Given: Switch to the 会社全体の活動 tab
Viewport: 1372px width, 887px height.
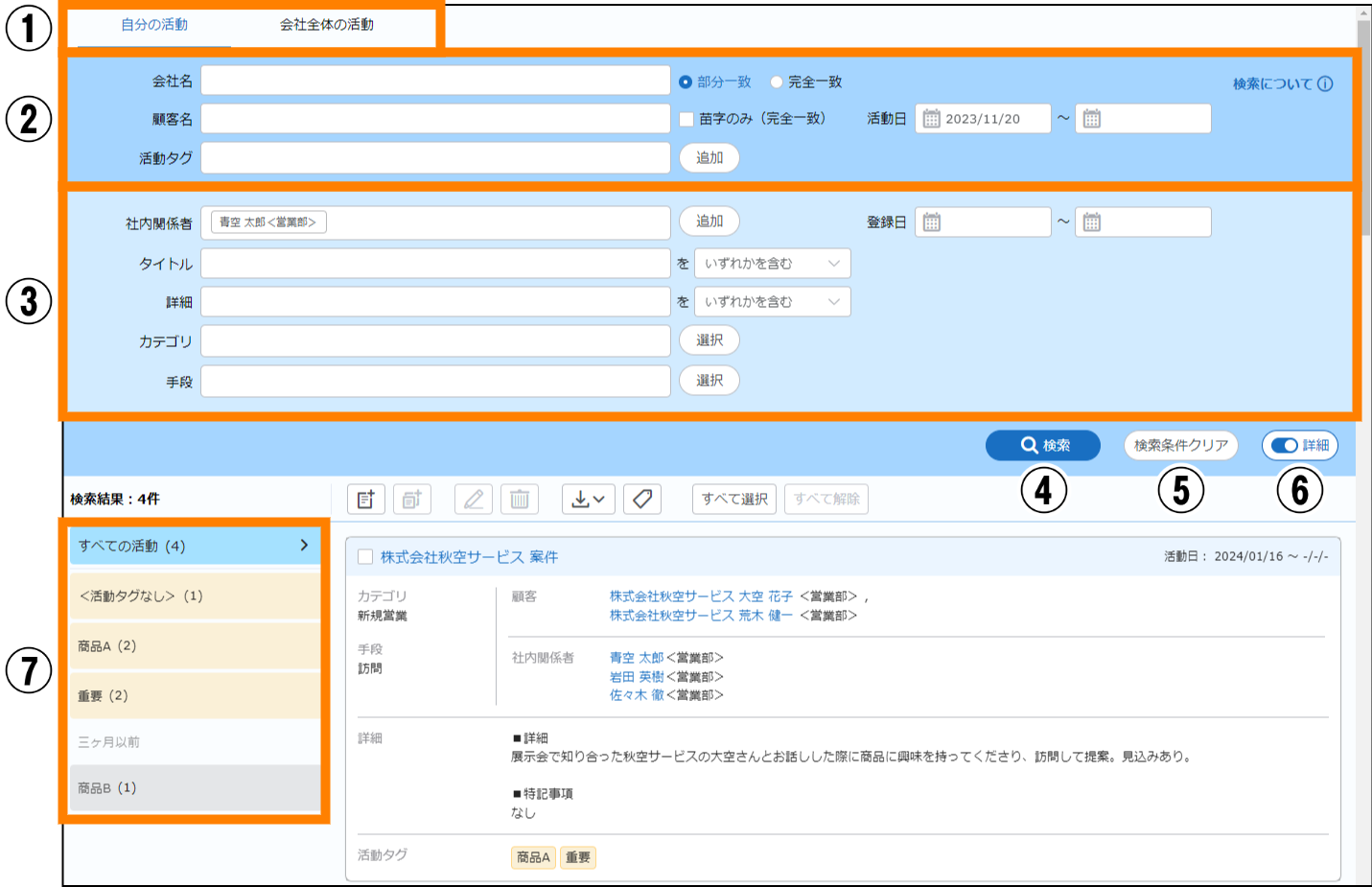Looking at the screenshot, I should pos(327,25).
